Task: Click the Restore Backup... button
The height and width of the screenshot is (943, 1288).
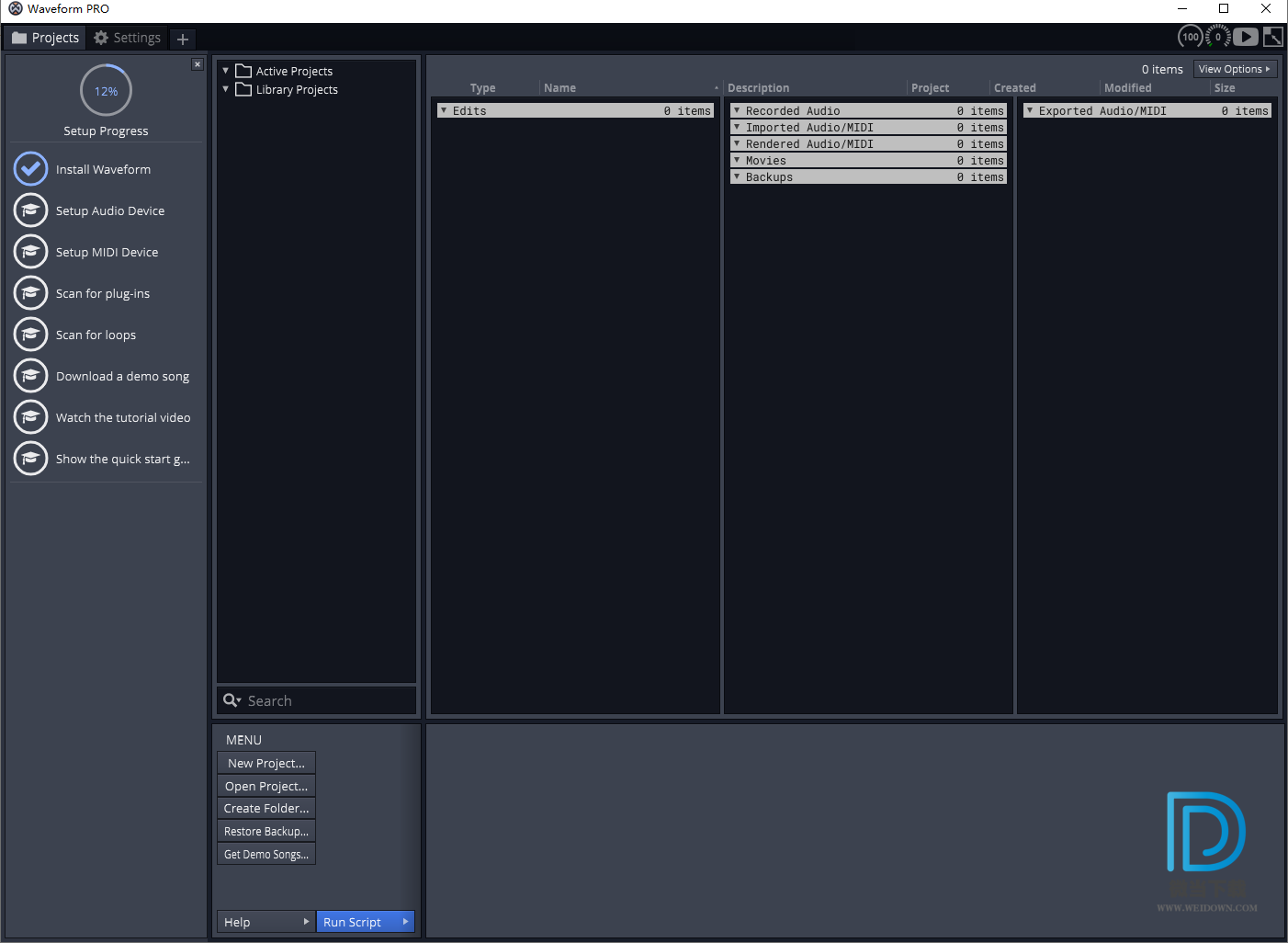Action: [x=266, y=831]
